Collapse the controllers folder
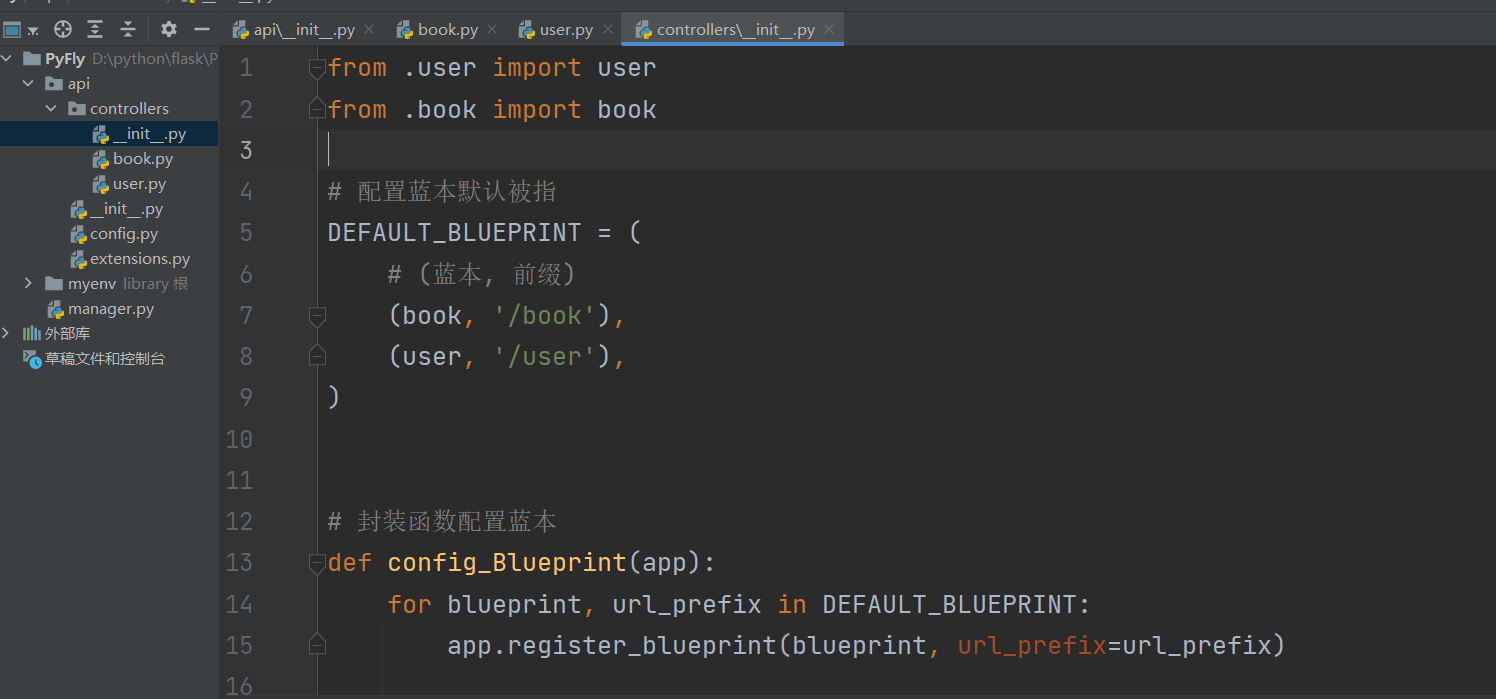1496x699 pixels. click(51, 109)
